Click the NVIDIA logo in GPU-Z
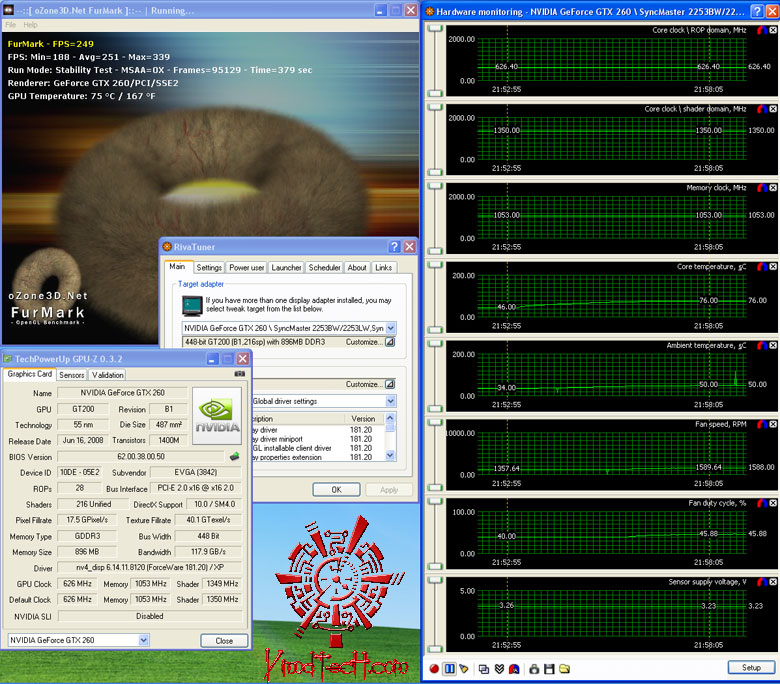780x684 pixels. point(217,416)
